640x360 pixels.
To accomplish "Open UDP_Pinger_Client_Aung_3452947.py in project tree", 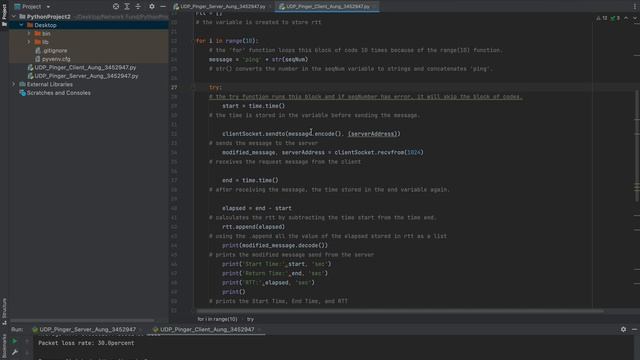I will pyautogui.click(x=82, y=67).
